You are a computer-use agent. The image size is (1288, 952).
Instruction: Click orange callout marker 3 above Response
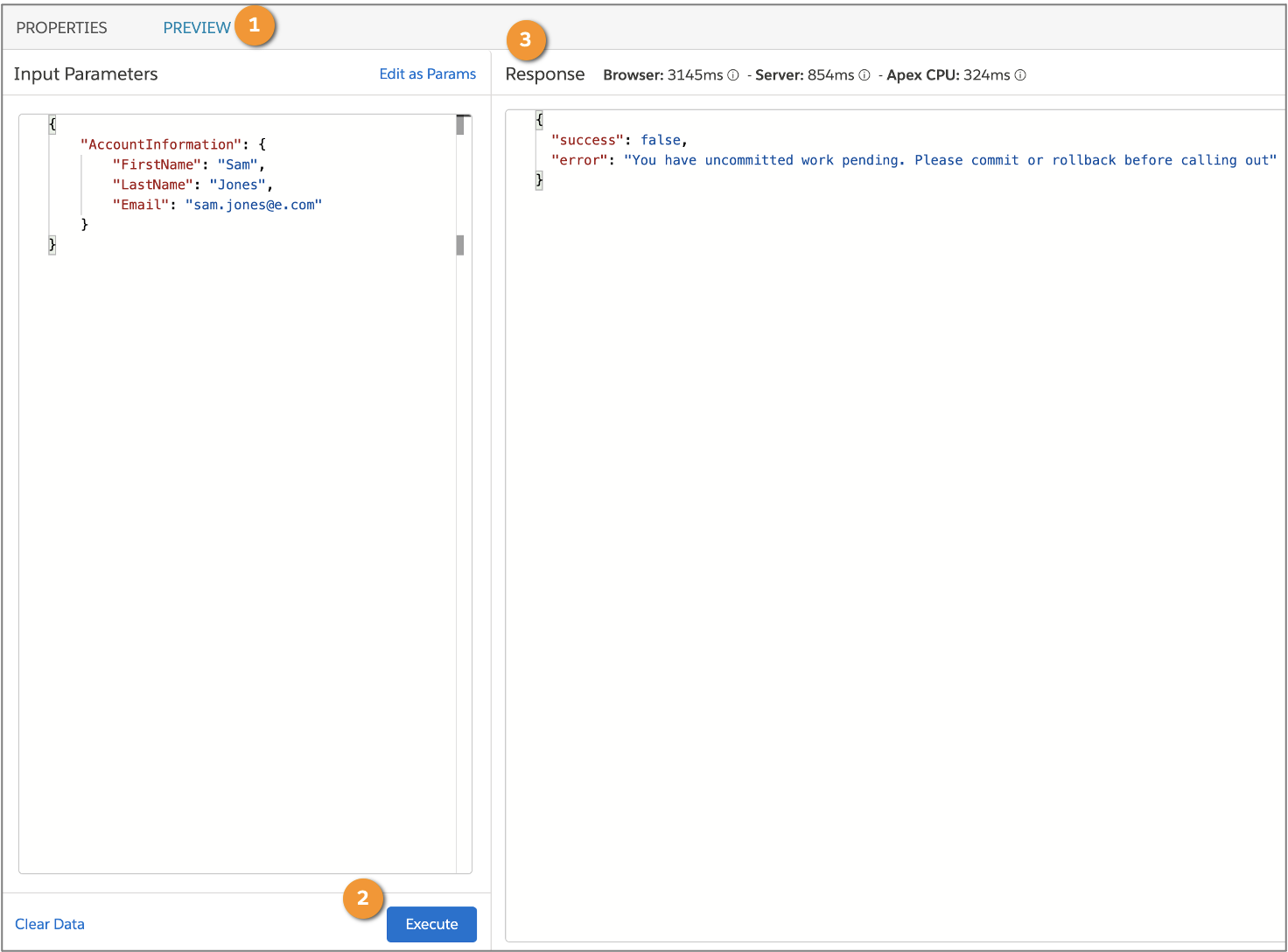point(526,40)
